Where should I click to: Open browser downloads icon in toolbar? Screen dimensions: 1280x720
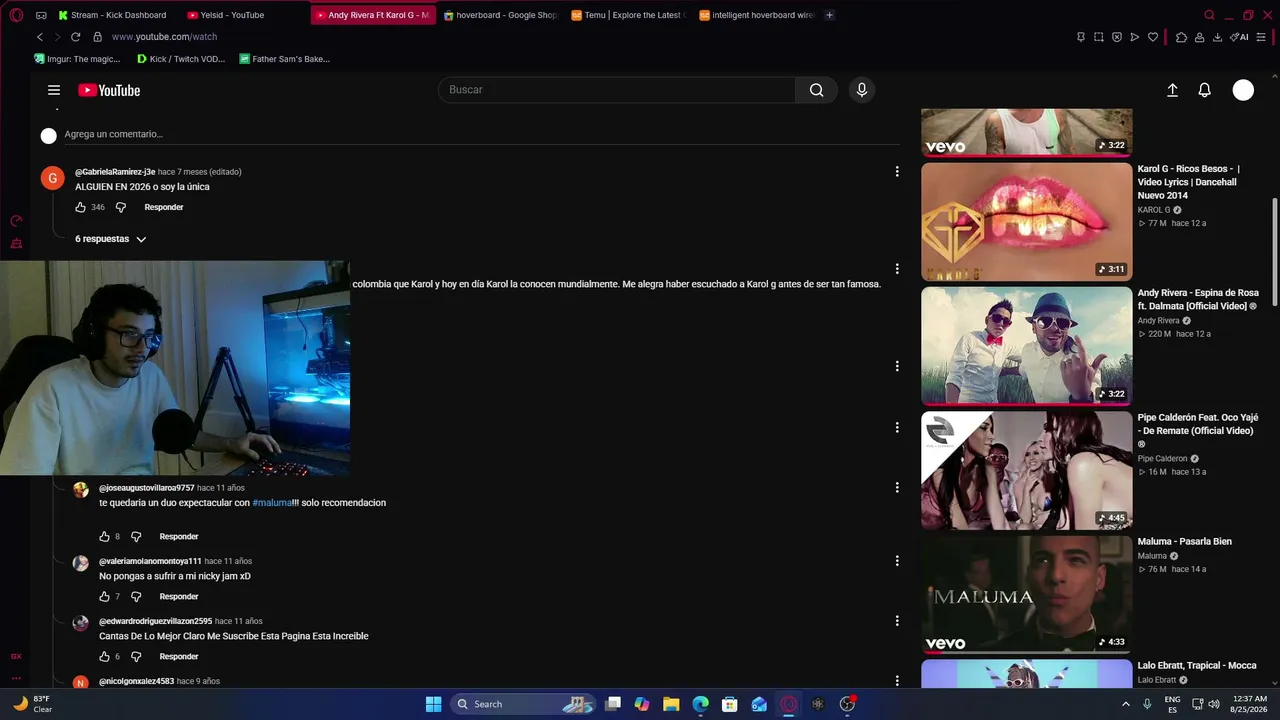[x=1217, y=37]
